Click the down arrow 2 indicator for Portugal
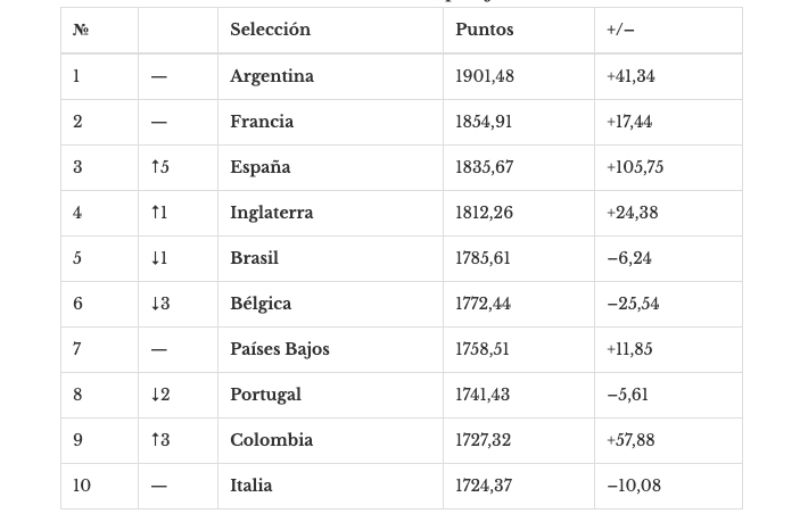Viewport: 800px width, 522px height. tap(160, 394)
